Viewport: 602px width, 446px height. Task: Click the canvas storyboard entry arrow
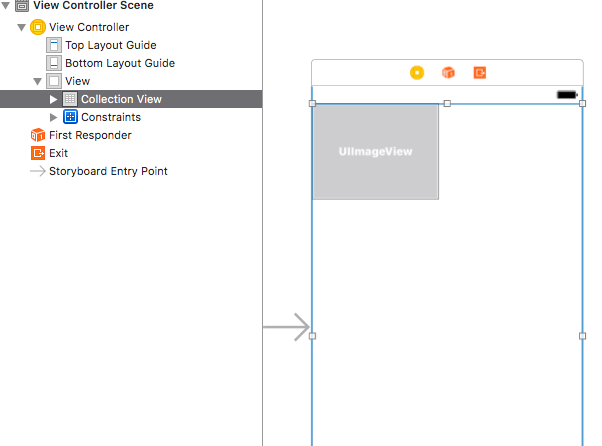pos(286,327)
